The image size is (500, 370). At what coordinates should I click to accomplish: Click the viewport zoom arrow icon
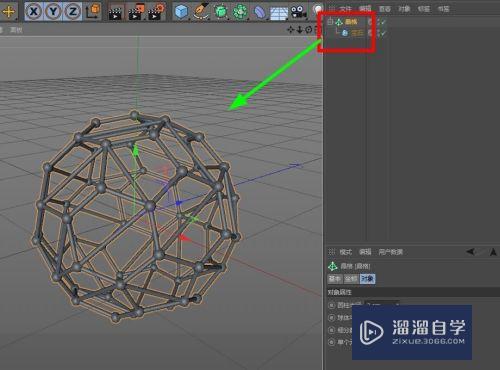(300, 30)
